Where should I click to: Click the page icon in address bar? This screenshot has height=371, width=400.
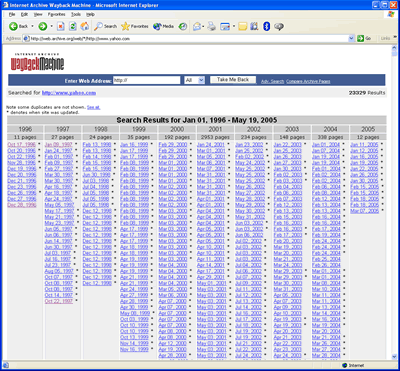click(27, 39)
